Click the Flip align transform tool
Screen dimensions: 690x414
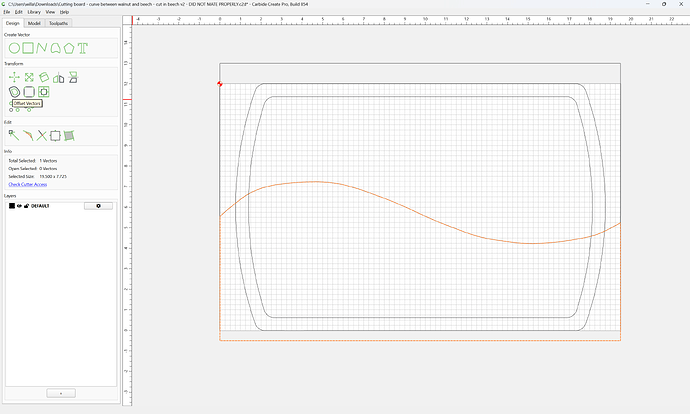73,77
